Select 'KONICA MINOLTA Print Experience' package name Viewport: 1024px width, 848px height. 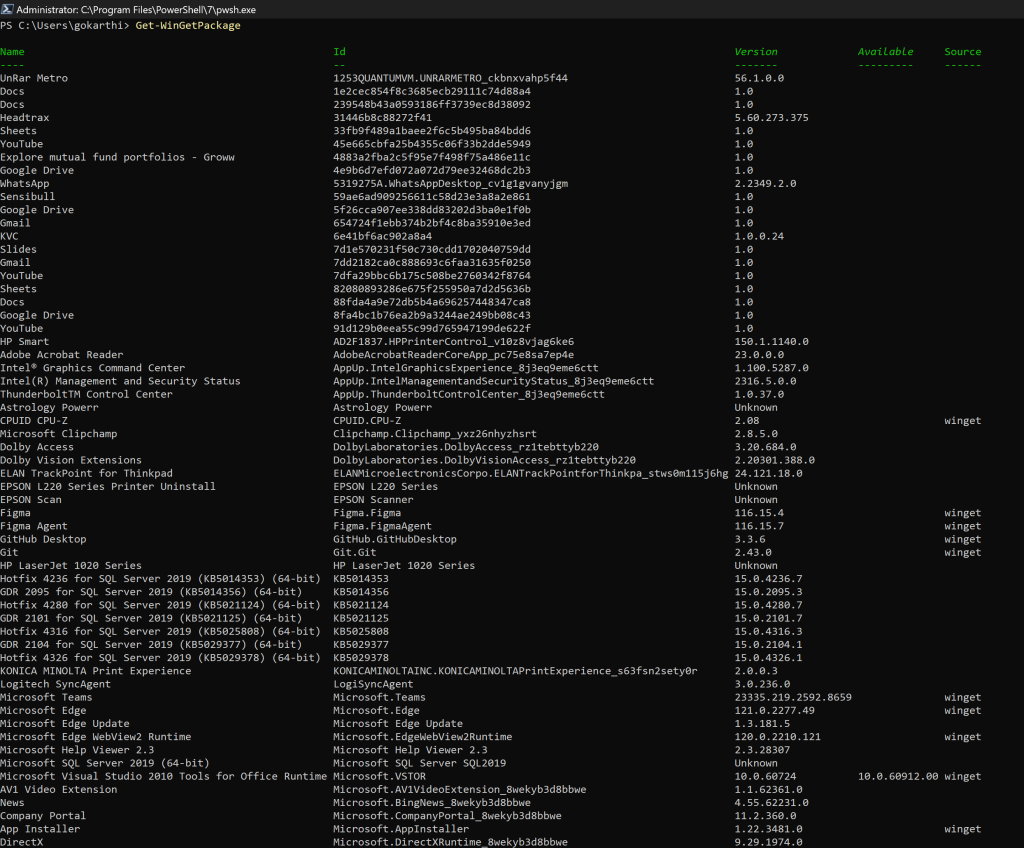coord(95,671)
